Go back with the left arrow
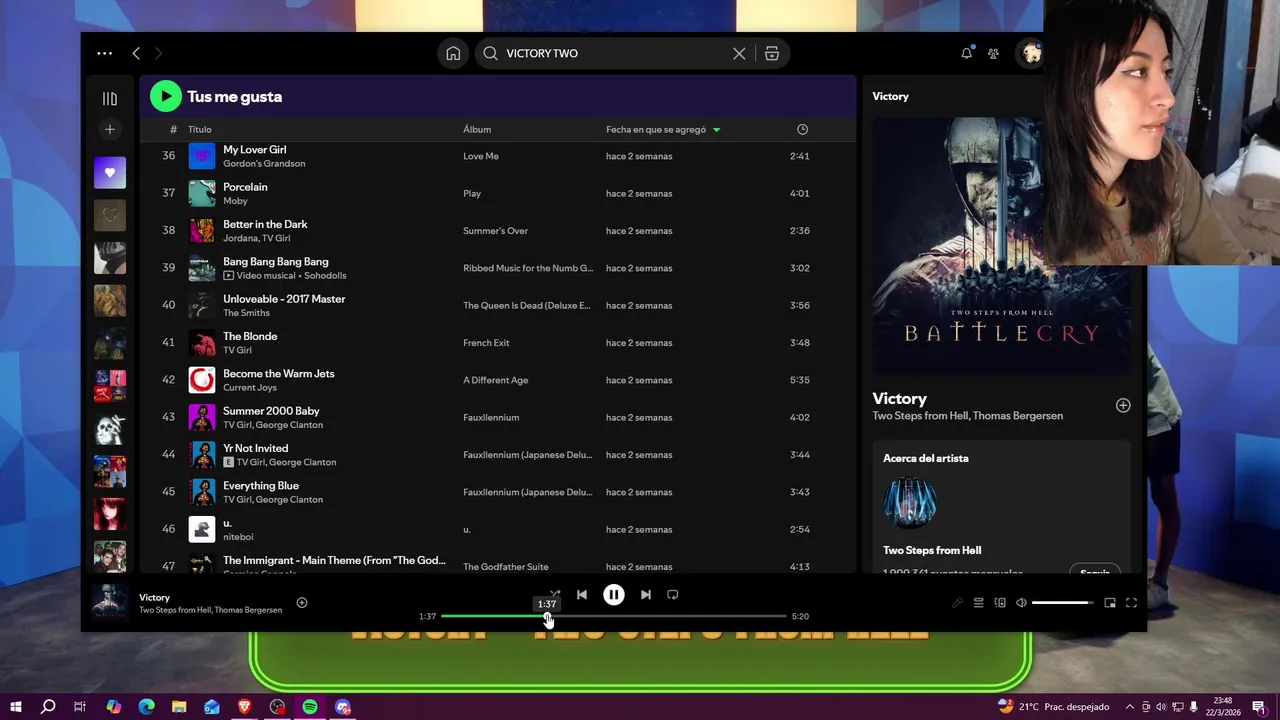Image resolution: width=1280 pixels, height=720 pixels. 136,53
